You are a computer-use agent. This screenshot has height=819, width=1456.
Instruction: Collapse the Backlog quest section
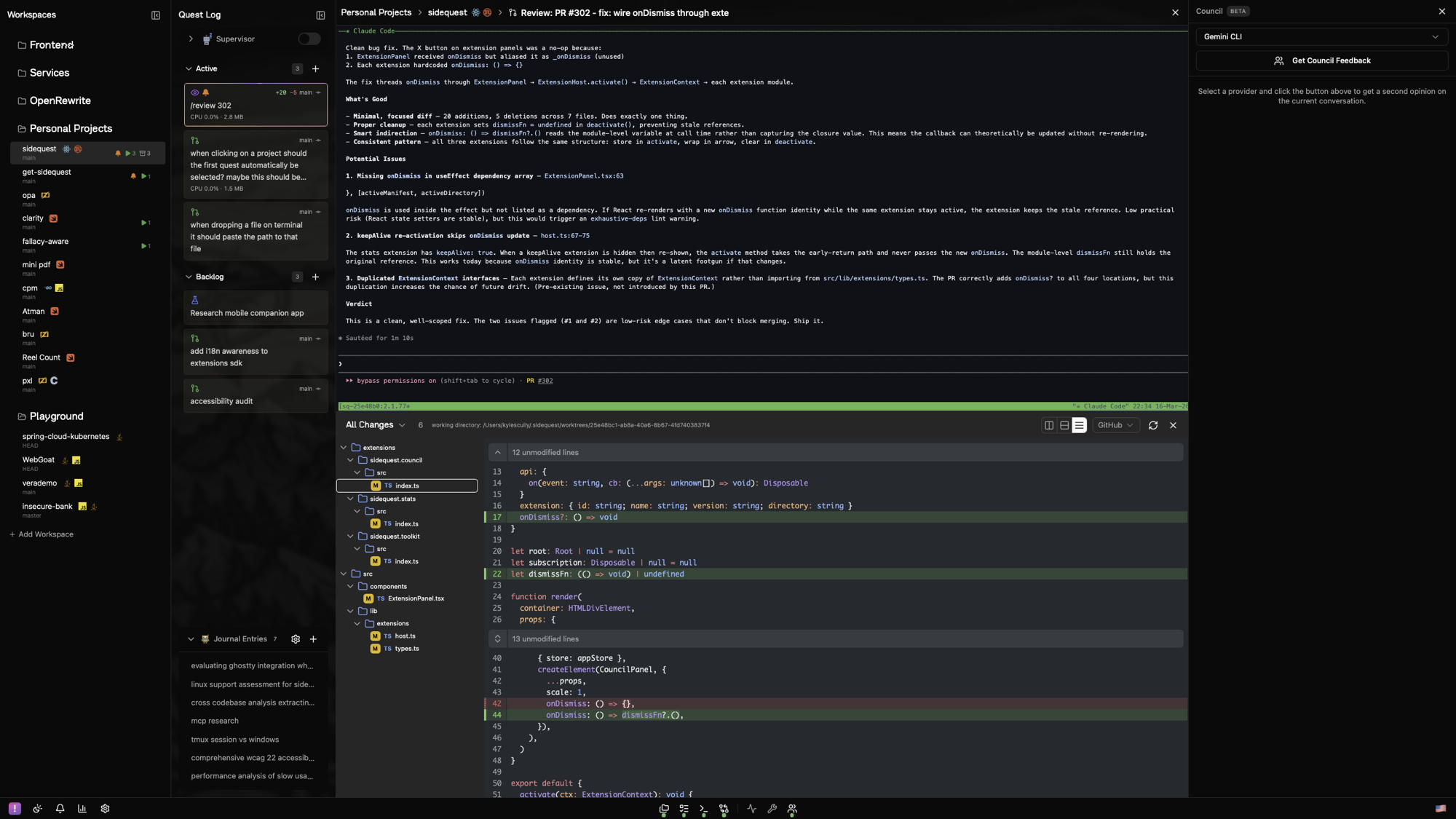pos(189,277)
